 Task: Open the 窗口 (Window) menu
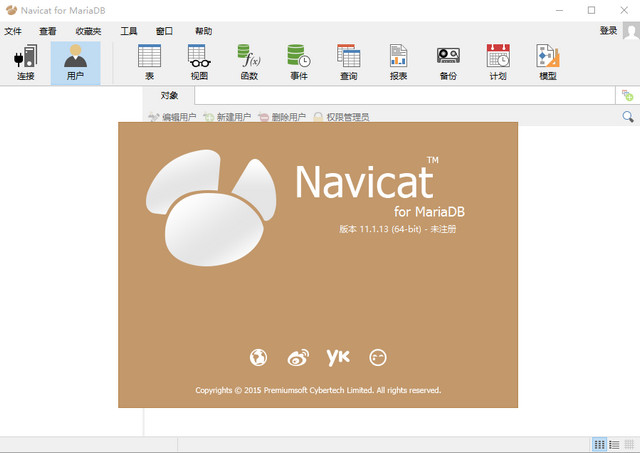click(164, 31)
